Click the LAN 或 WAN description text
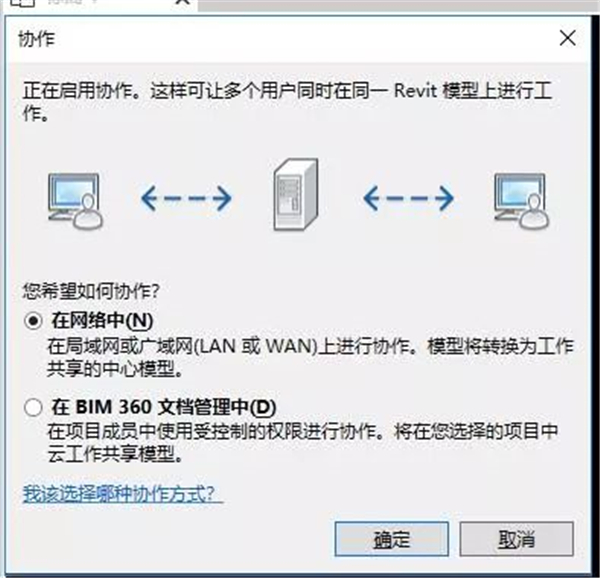 [x=310, y=357]
